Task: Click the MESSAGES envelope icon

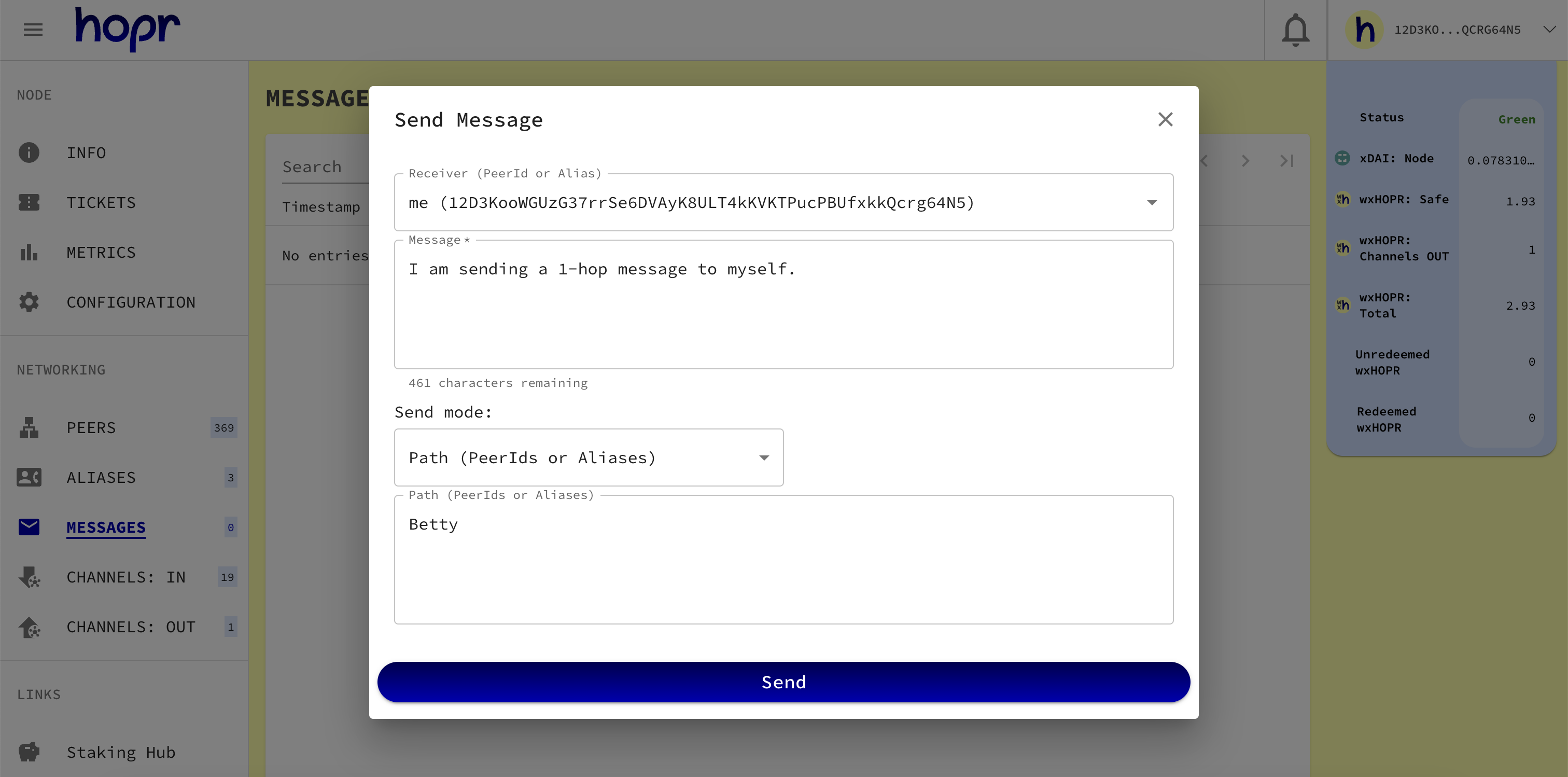Action: [x=29, y=528]
